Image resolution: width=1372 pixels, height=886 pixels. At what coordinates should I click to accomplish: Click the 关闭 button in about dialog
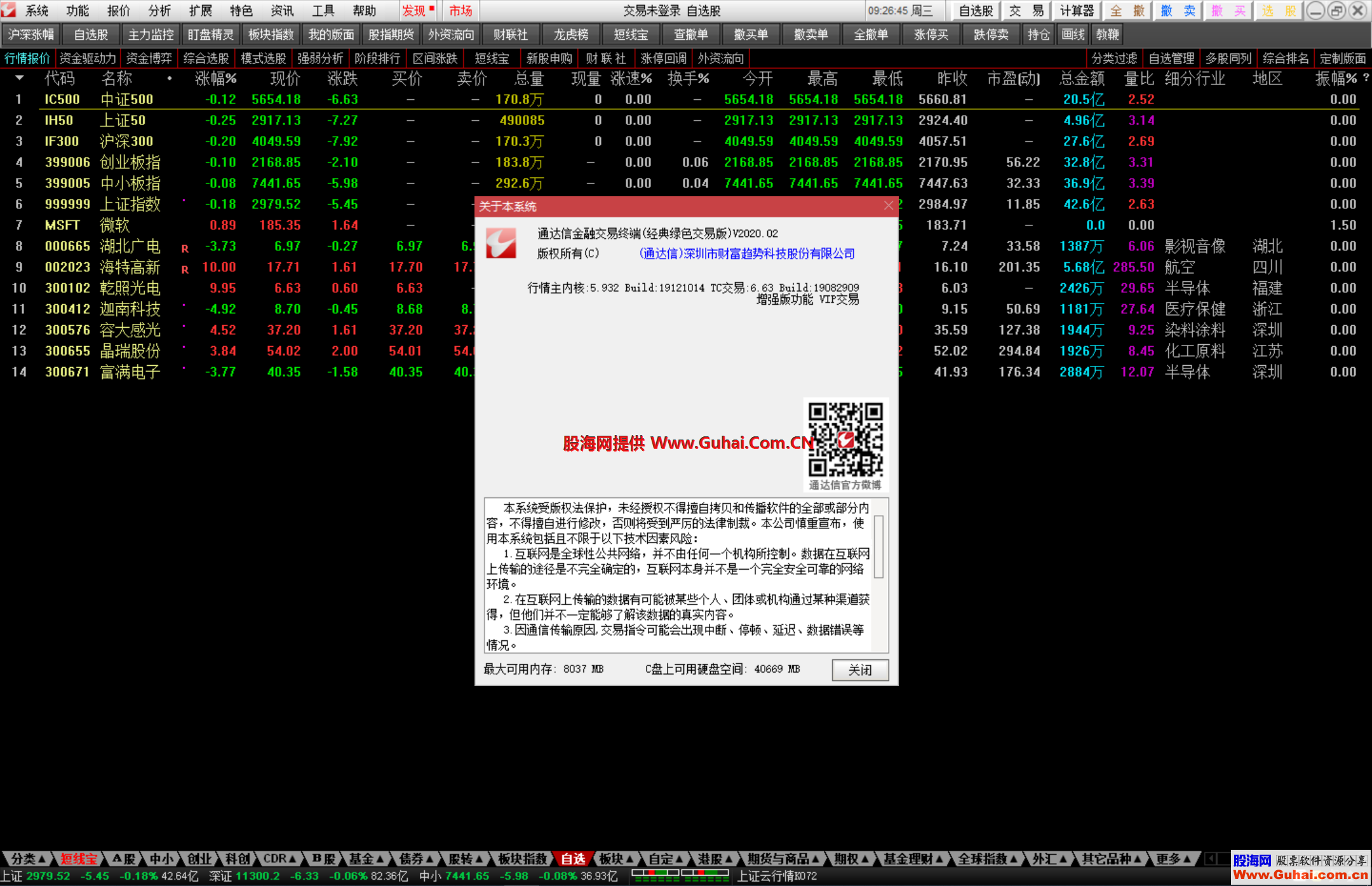pos(860,669)
